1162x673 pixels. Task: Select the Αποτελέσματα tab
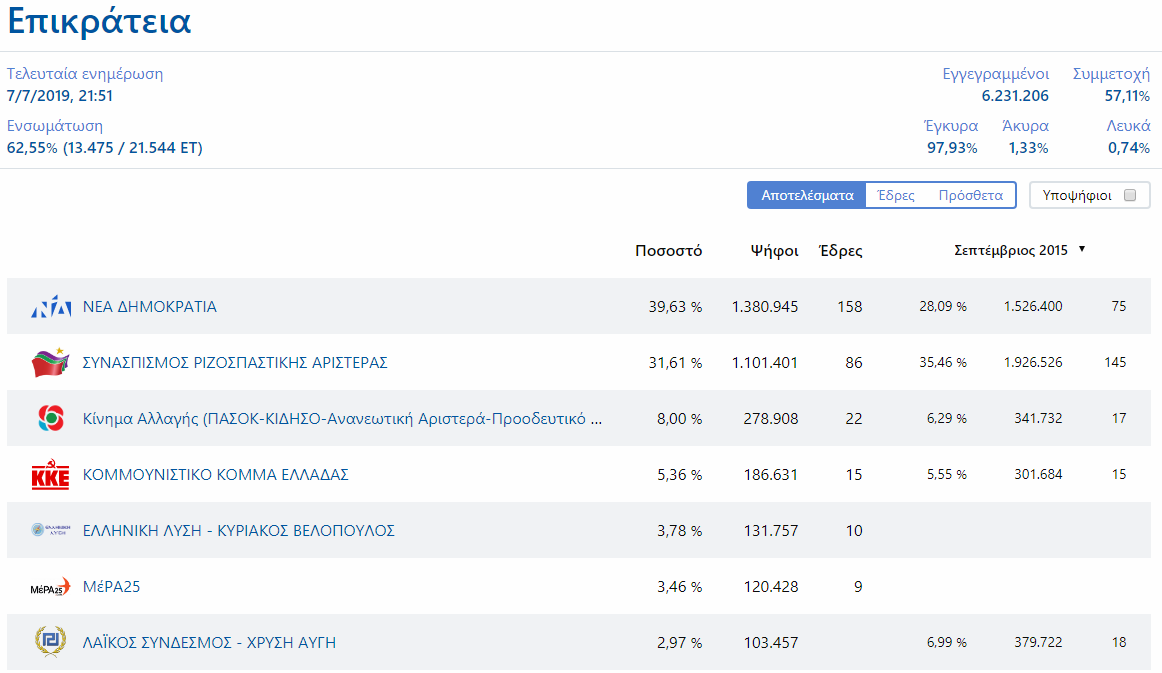[807, 195]
